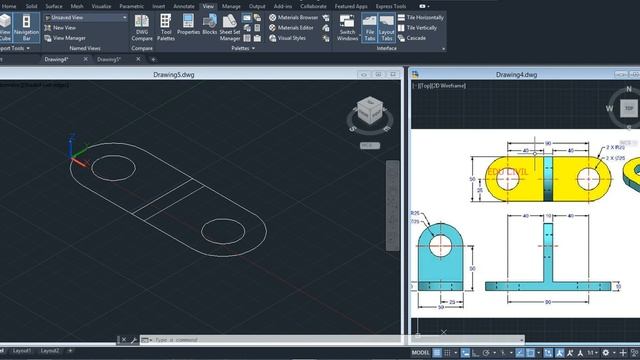Switch to Layout1 tab
Viewport: 640px width, 360px height.
pyautogui.click(x=22, y=351)
